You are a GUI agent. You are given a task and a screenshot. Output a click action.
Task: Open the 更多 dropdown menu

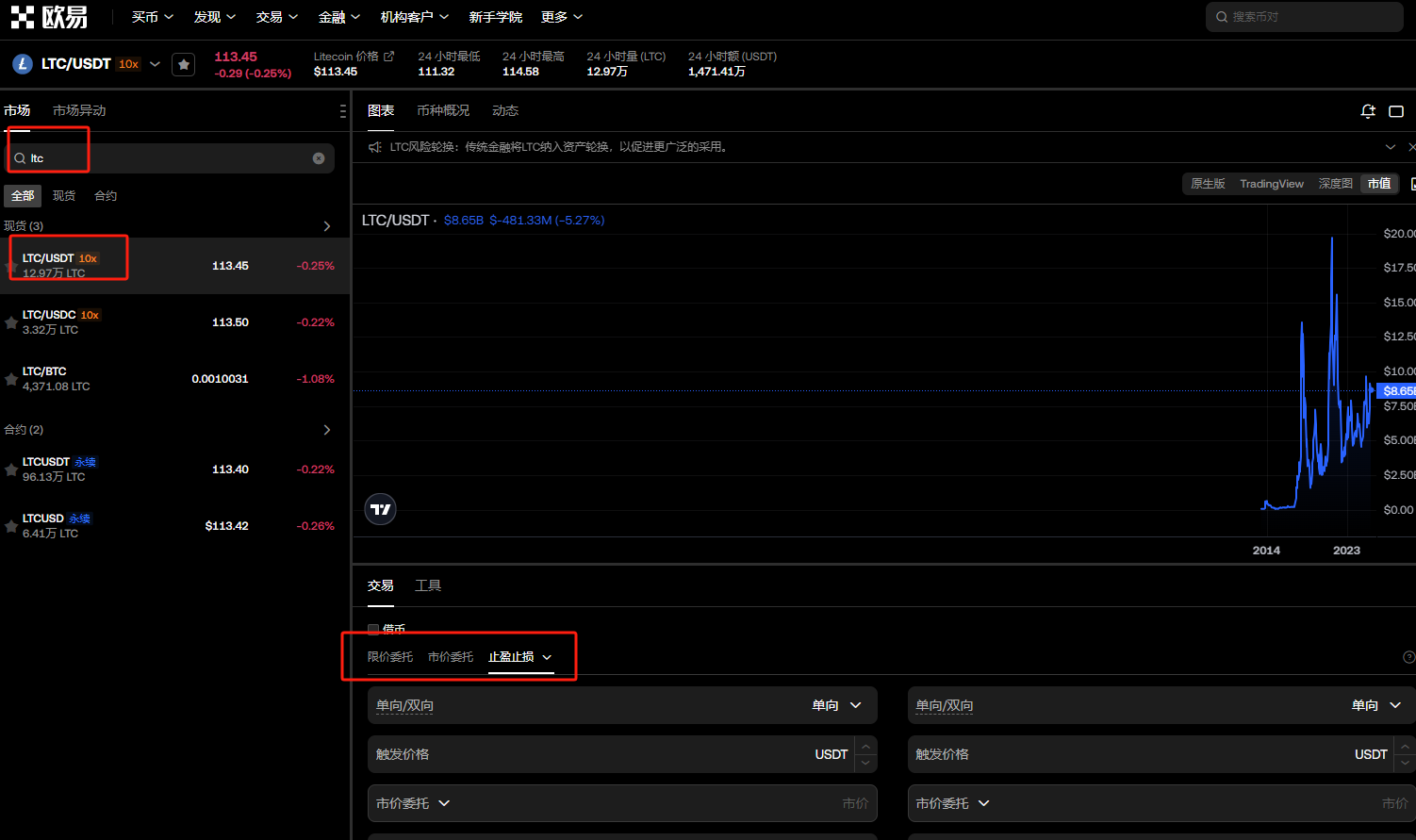point(562,17)
